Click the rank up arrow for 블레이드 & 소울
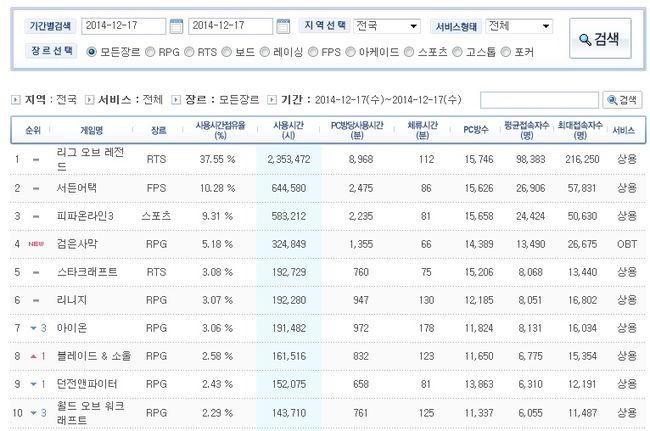Screen dimensions: 650x431 [35, 355]
